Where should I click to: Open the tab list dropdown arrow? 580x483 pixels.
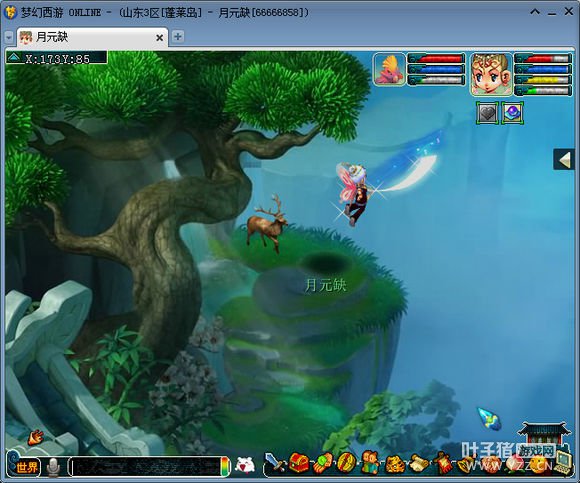(9, 37)
